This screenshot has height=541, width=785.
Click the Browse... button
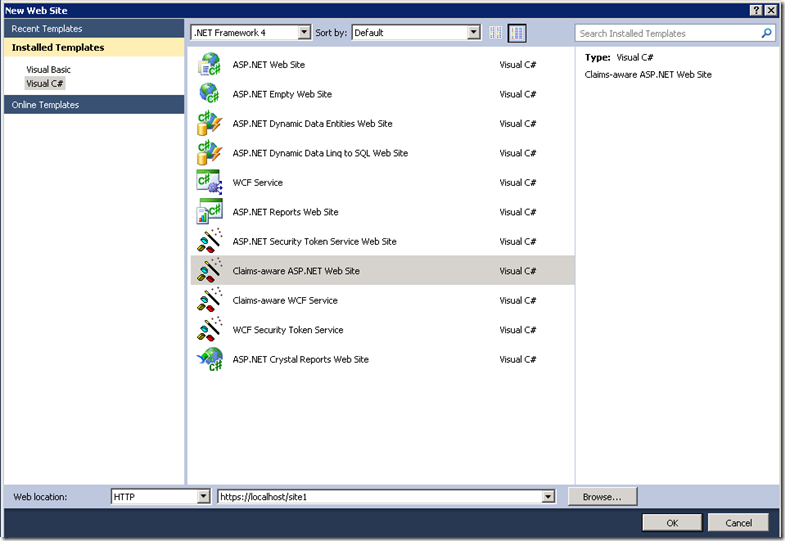point(602,496)
